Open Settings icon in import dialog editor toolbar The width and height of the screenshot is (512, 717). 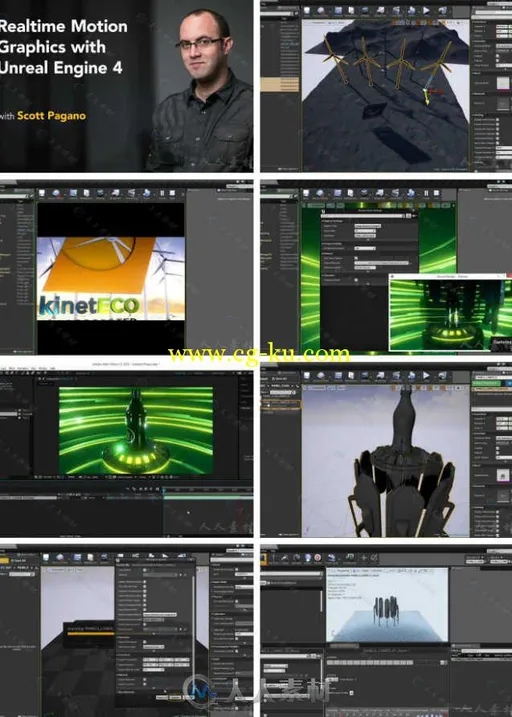pos(104,557)
